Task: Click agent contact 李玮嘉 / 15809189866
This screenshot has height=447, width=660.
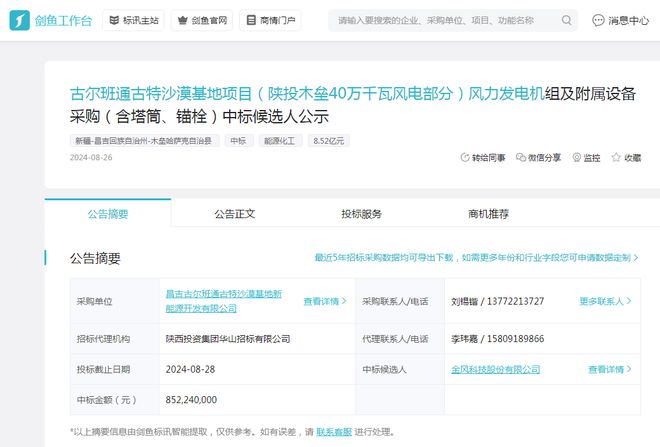Action: pos(498,339)
